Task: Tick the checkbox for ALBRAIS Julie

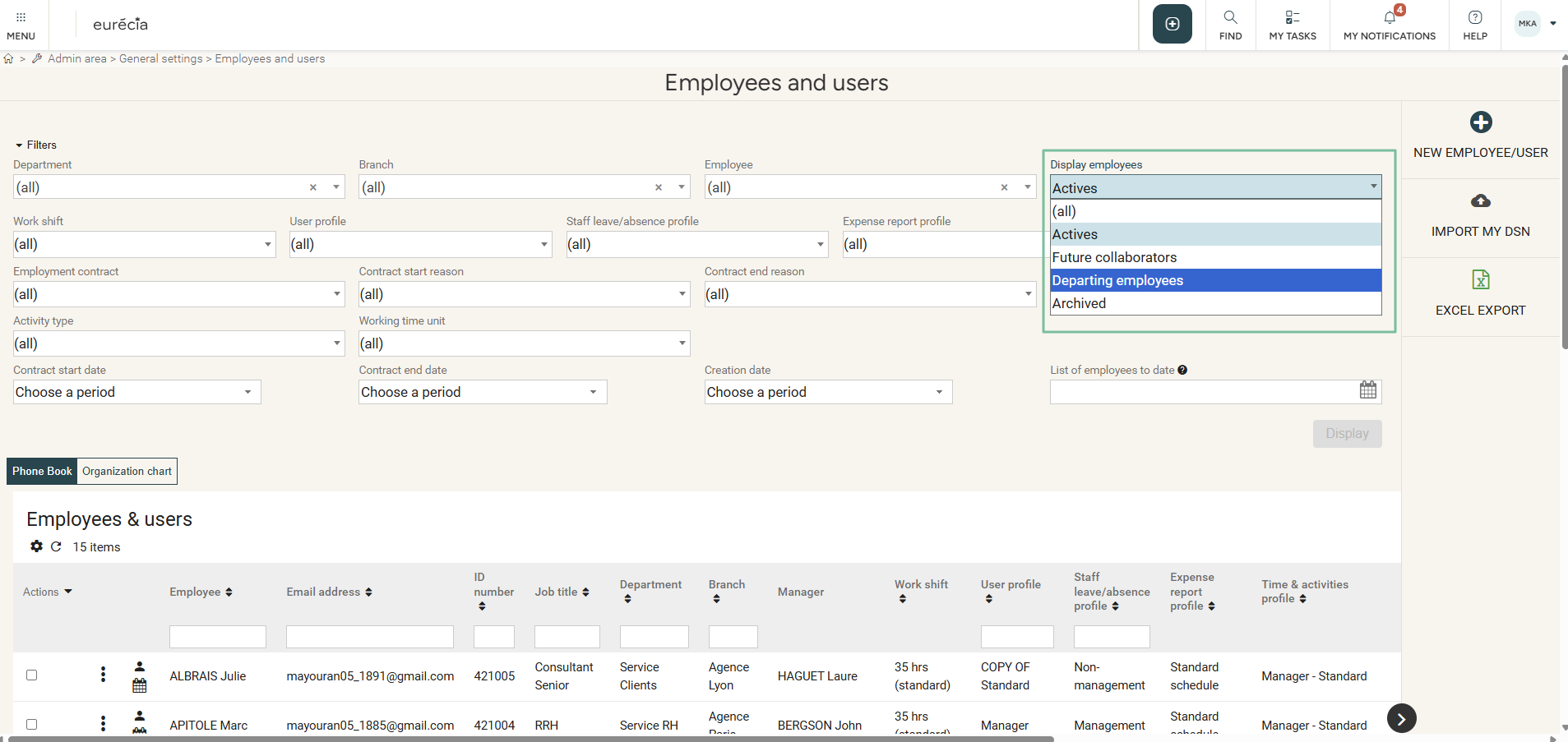Action: tap(32, 675)
